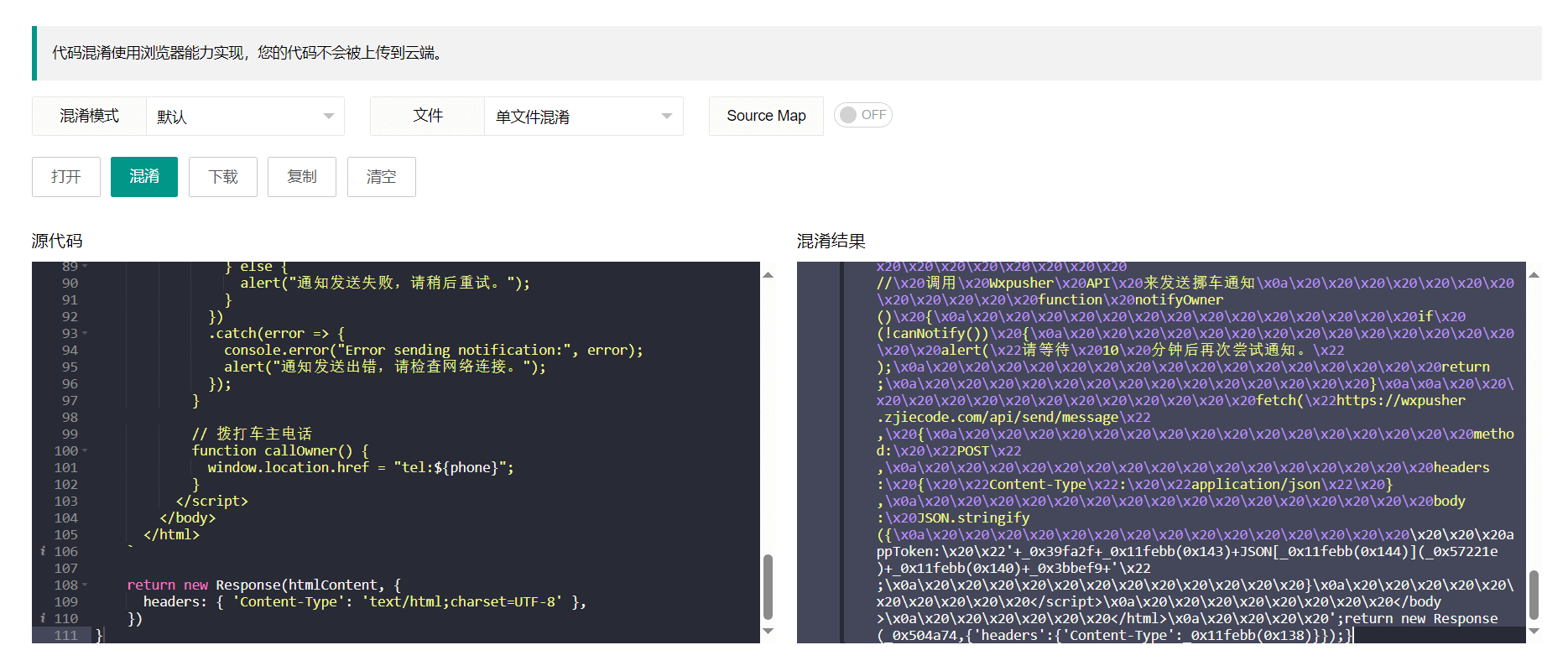Open the 混淆模式 dropdown showing 默认
The height and width of the screenshot is (671, 1568).
[245, 117]
